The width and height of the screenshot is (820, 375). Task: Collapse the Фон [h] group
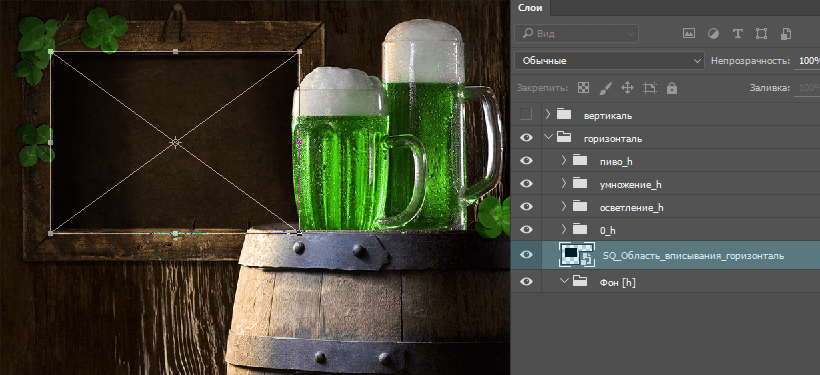pyautogui.click(x=564, y=282)
